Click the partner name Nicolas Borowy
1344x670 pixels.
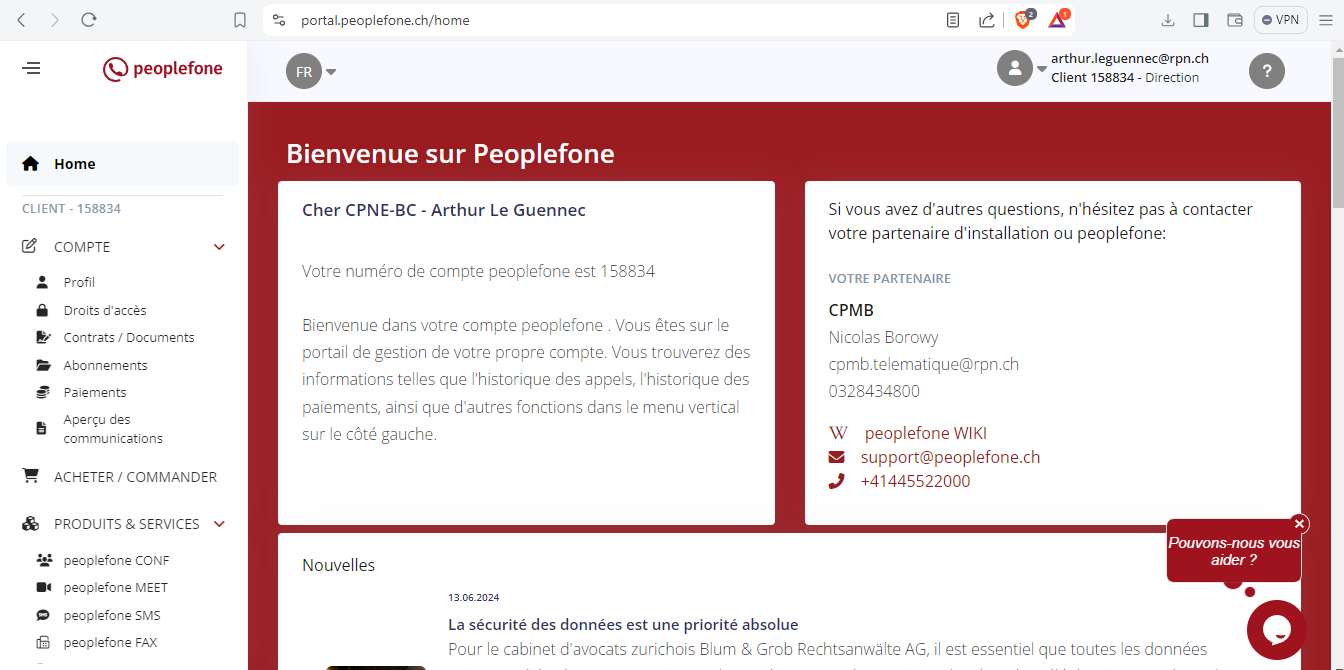click(x=883, y=337)
